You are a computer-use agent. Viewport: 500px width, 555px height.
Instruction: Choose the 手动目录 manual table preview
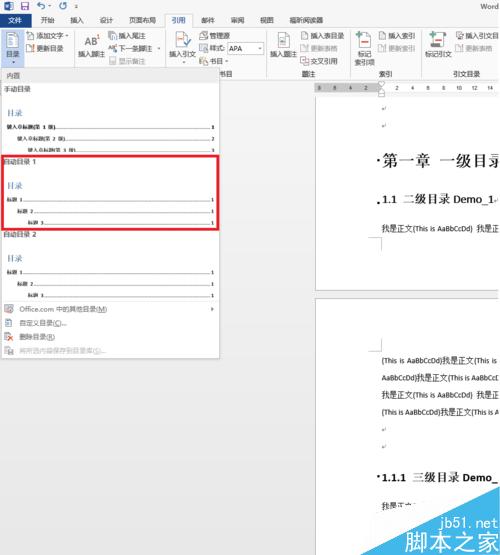110,119
